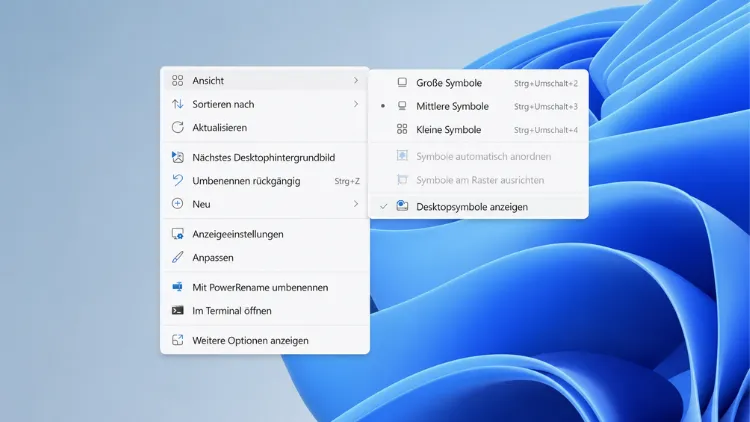Select Mittlere Symbole radio option
The width and height of the screenshot is (750, 422).
tap(478, 106)
